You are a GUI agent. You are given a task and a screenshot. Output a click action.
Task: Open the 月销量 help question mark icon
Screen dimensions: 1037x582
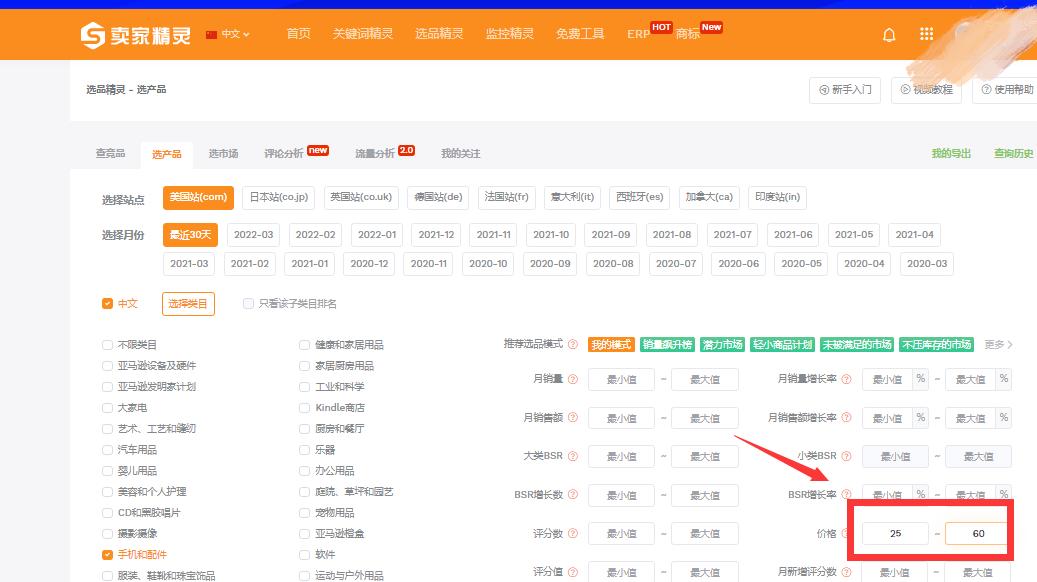571,379
